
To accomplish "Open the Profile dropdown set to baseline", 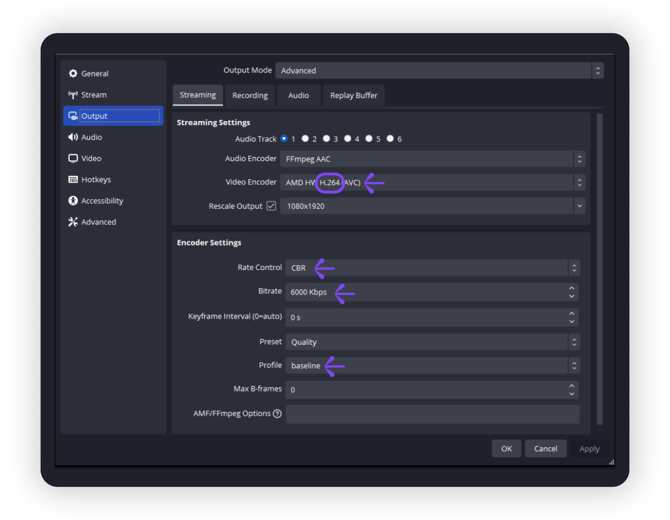I will (432, 366).
